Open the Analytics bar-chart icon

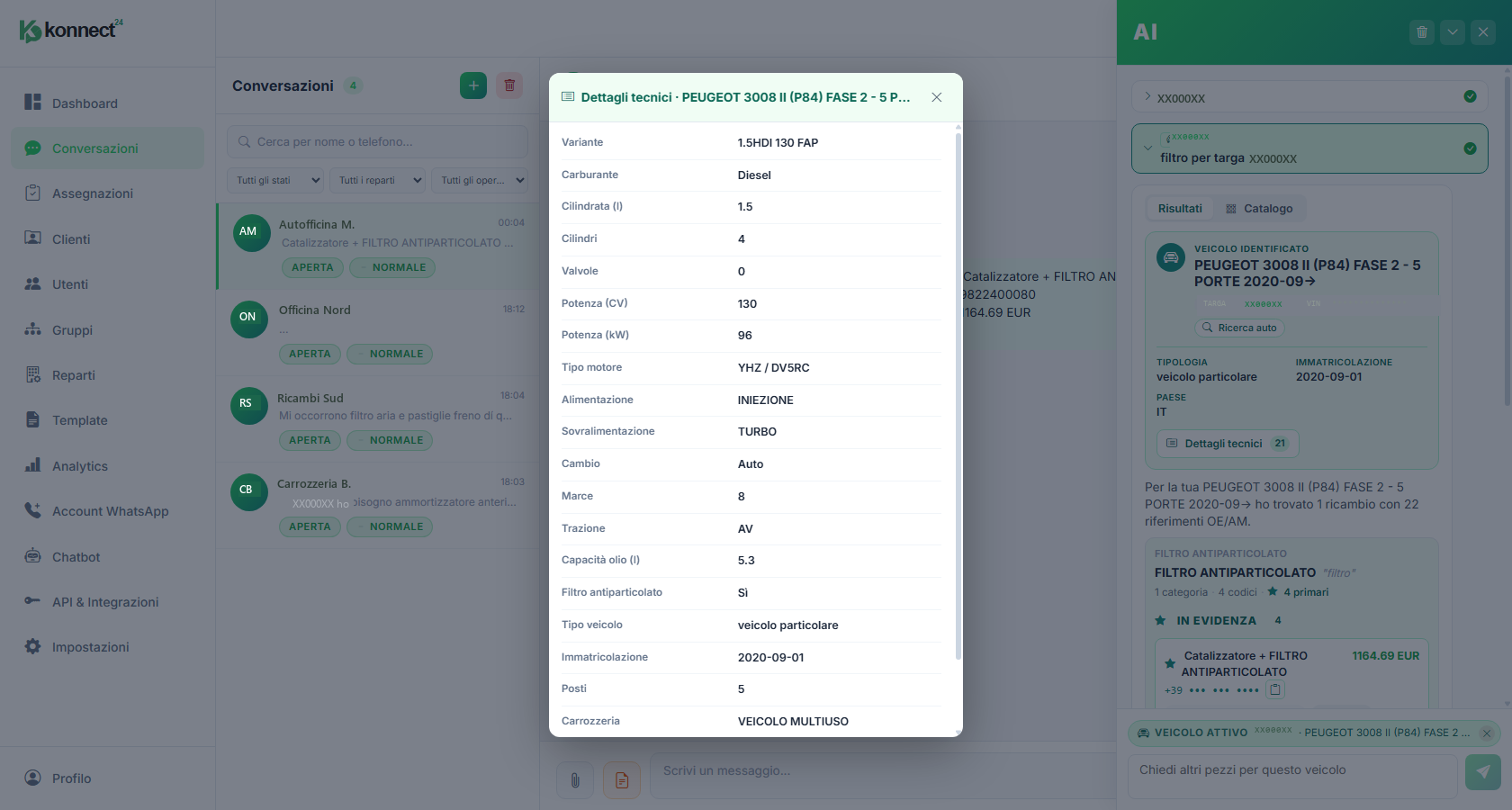[x=33, y=465]
